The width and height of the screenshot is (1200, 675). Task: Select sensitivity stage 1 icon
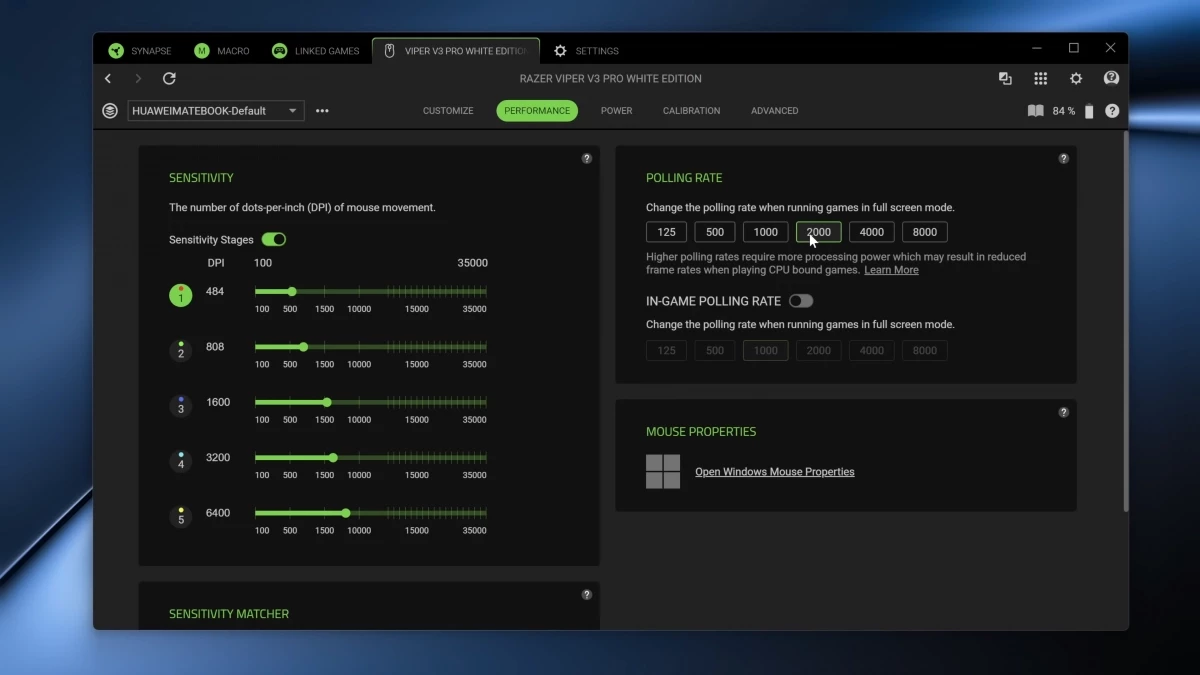(x=181, y=294)
